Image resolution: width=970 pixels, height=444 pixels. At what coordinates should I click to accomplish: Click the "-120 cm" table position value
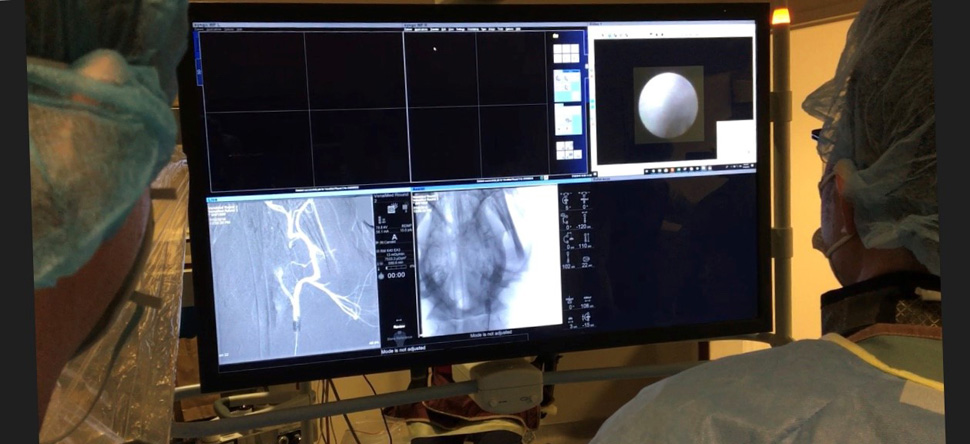pos(583,228)
